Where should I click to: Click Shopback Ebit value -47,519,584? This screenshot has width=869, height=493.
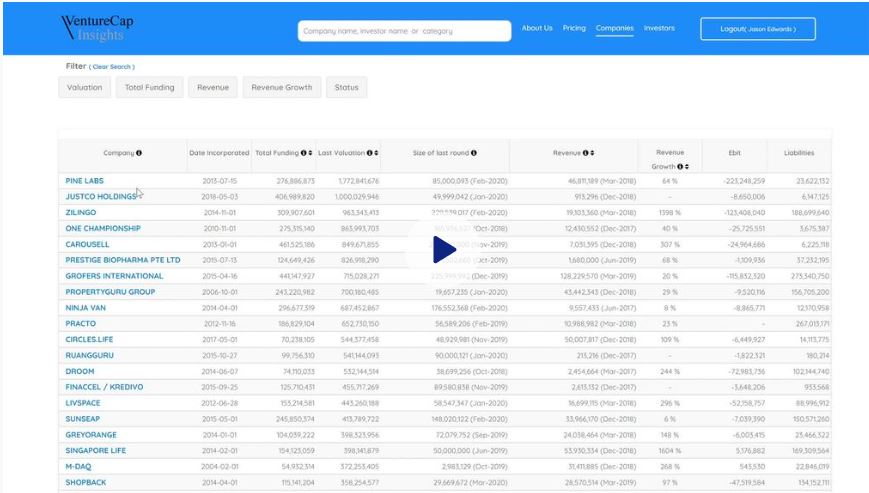(748, 482)
